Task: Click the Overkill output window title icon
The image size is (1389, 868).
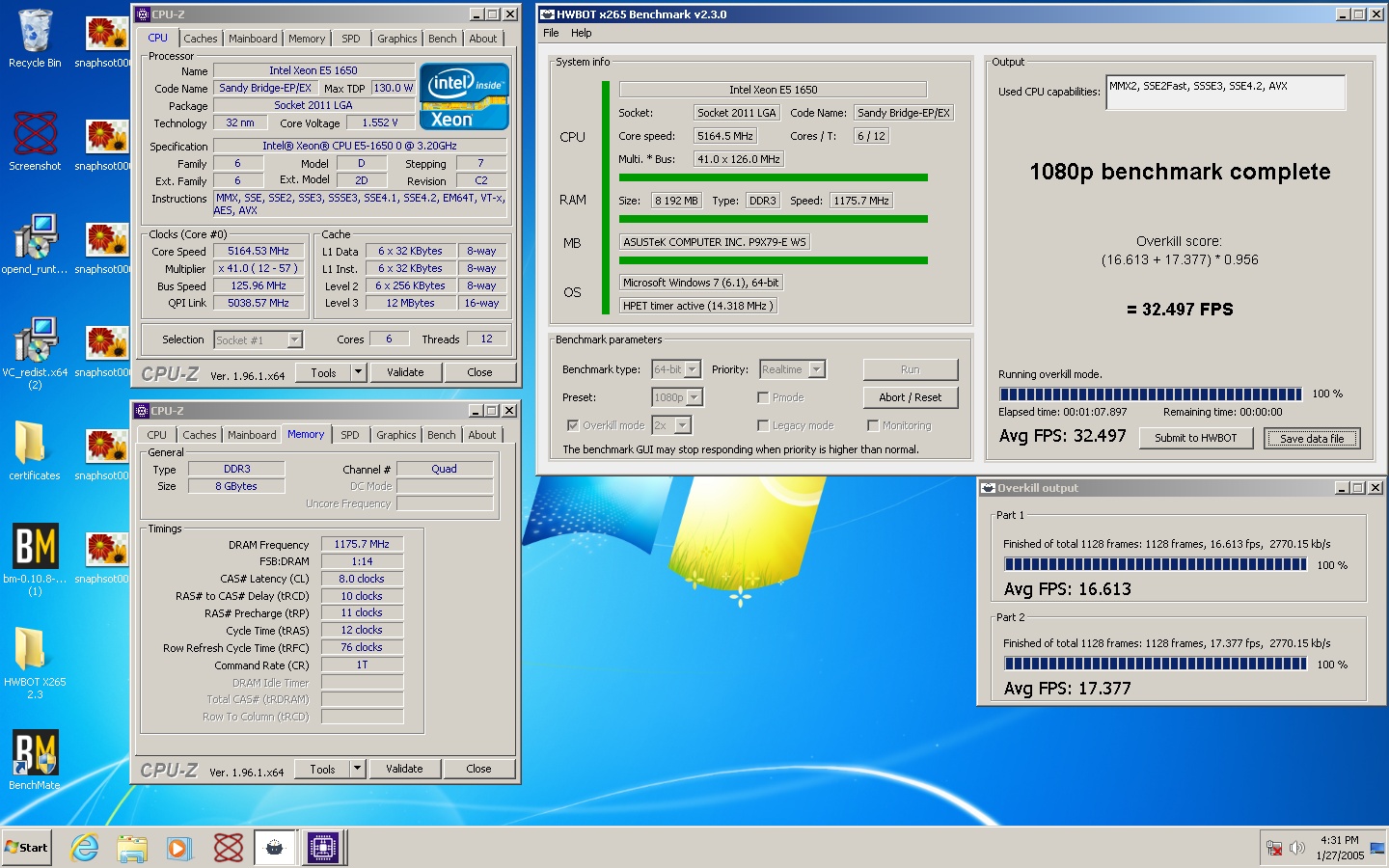Action: point(988,488)
